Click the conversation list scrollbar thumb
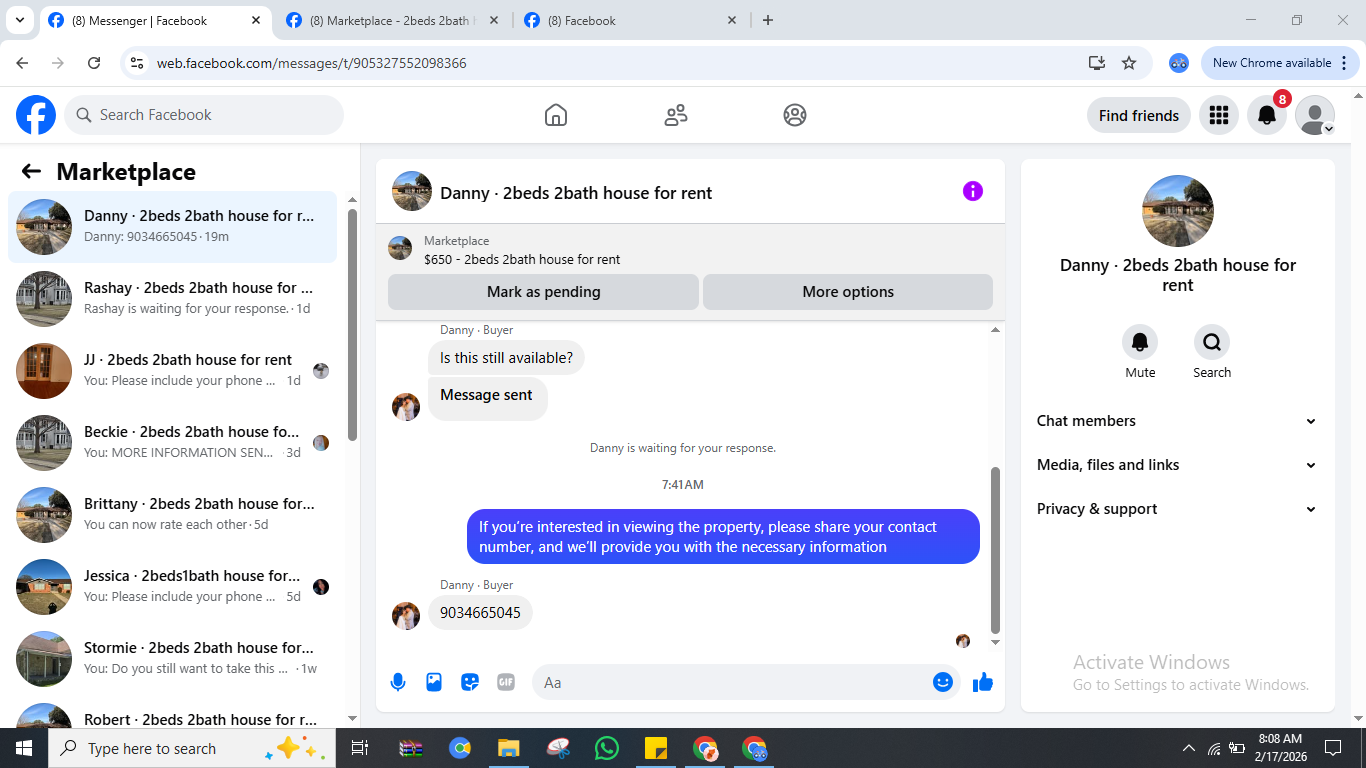The height and width of the screenshot is (768, 1366). 352,324
